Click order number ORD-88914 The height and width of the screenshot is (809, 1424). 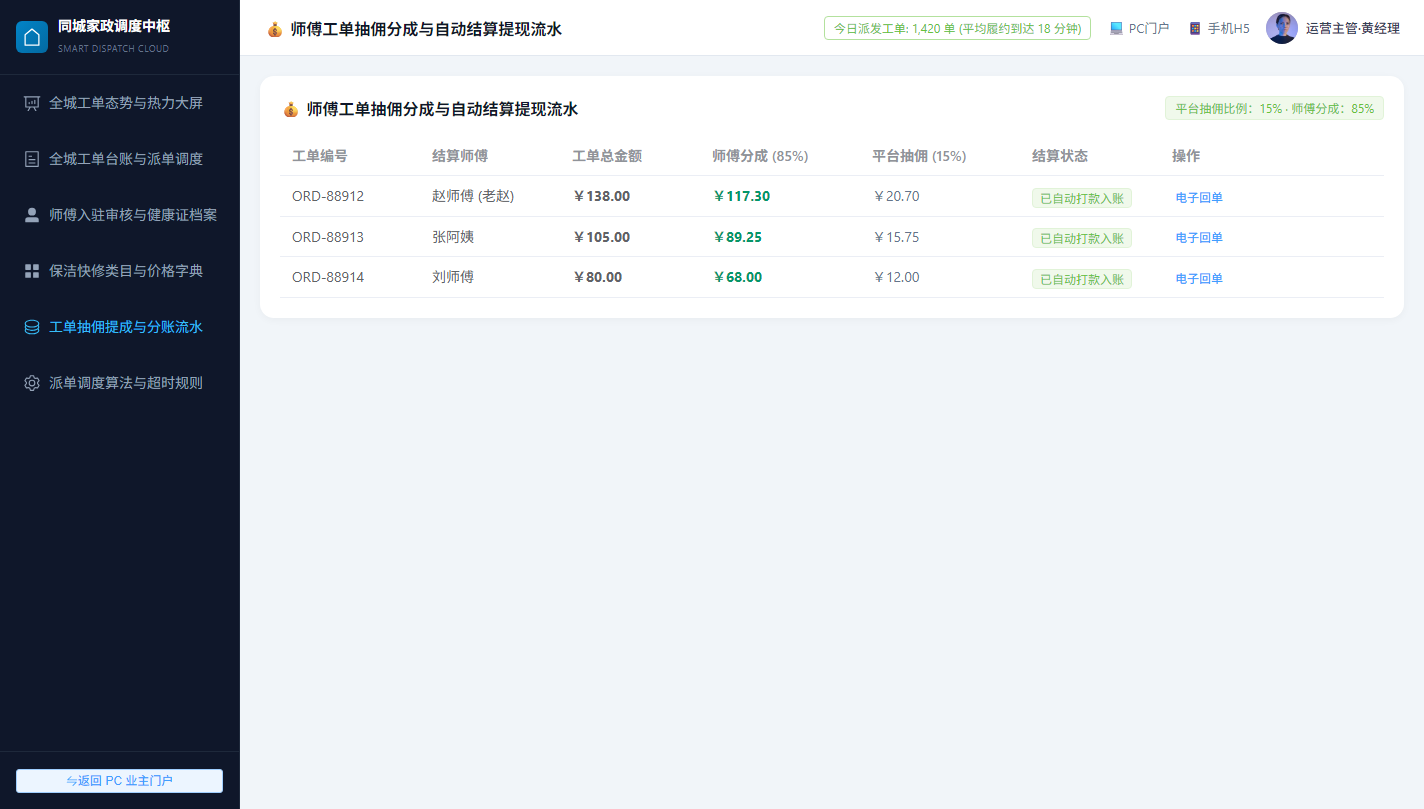pos(328,277)
